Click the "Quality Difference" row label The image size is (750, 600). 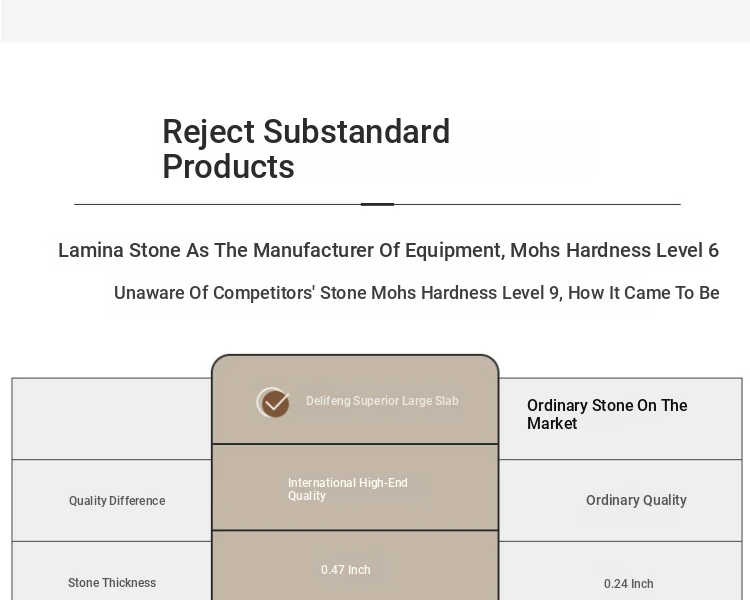[117, 501]
